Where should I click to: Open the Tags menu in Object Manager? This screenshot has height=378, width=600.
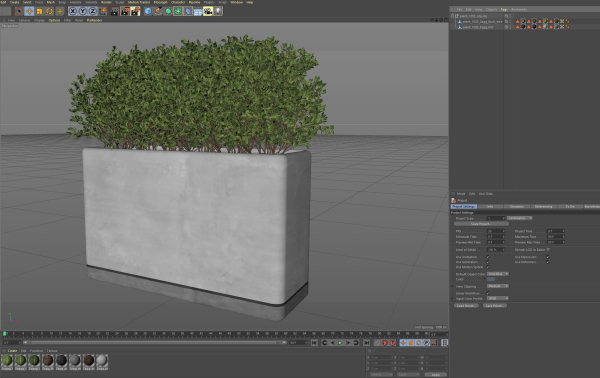click(x=504, y=10)
